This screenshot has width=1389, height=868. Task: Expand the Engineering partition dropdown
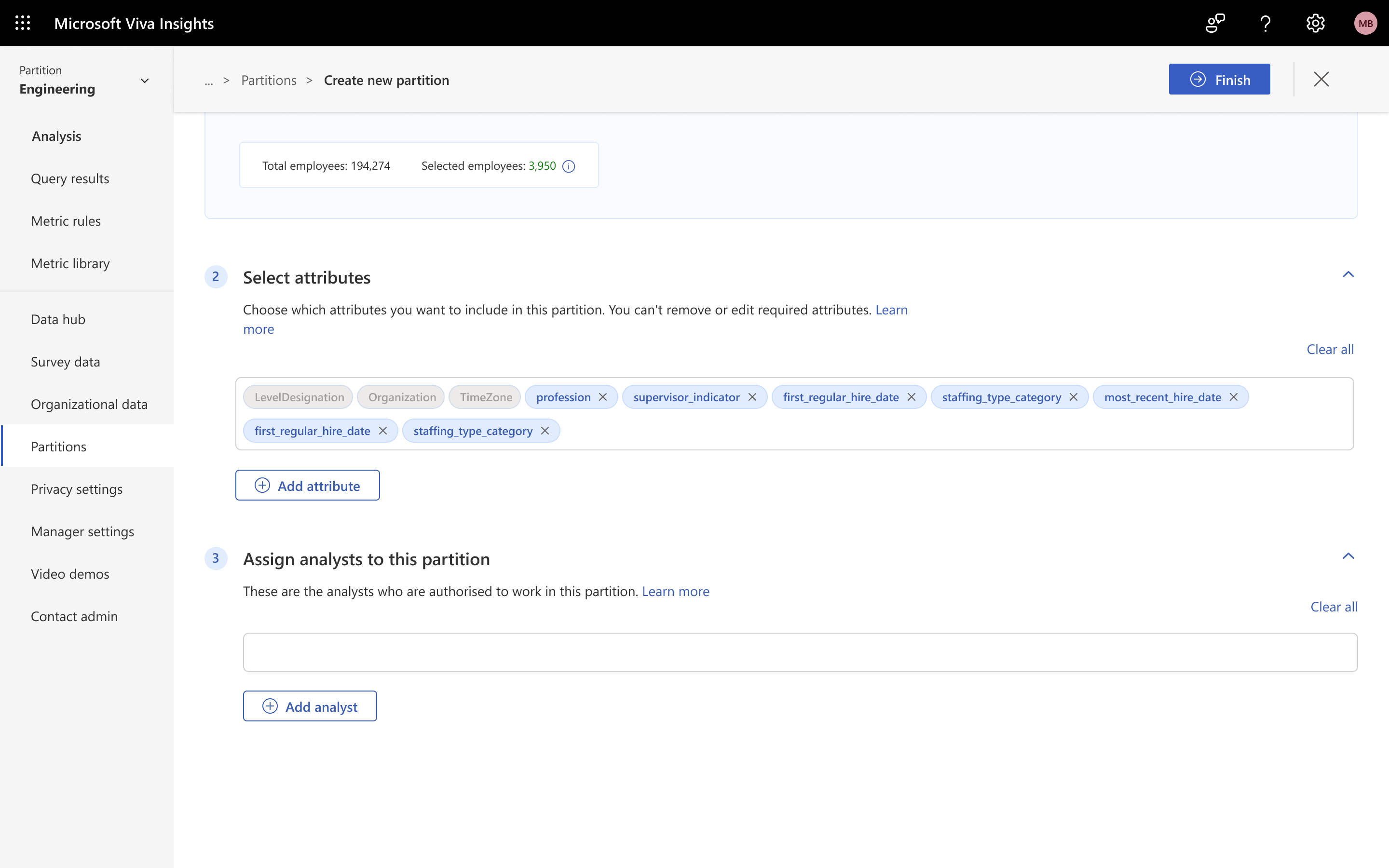click(x=145, y=81)
